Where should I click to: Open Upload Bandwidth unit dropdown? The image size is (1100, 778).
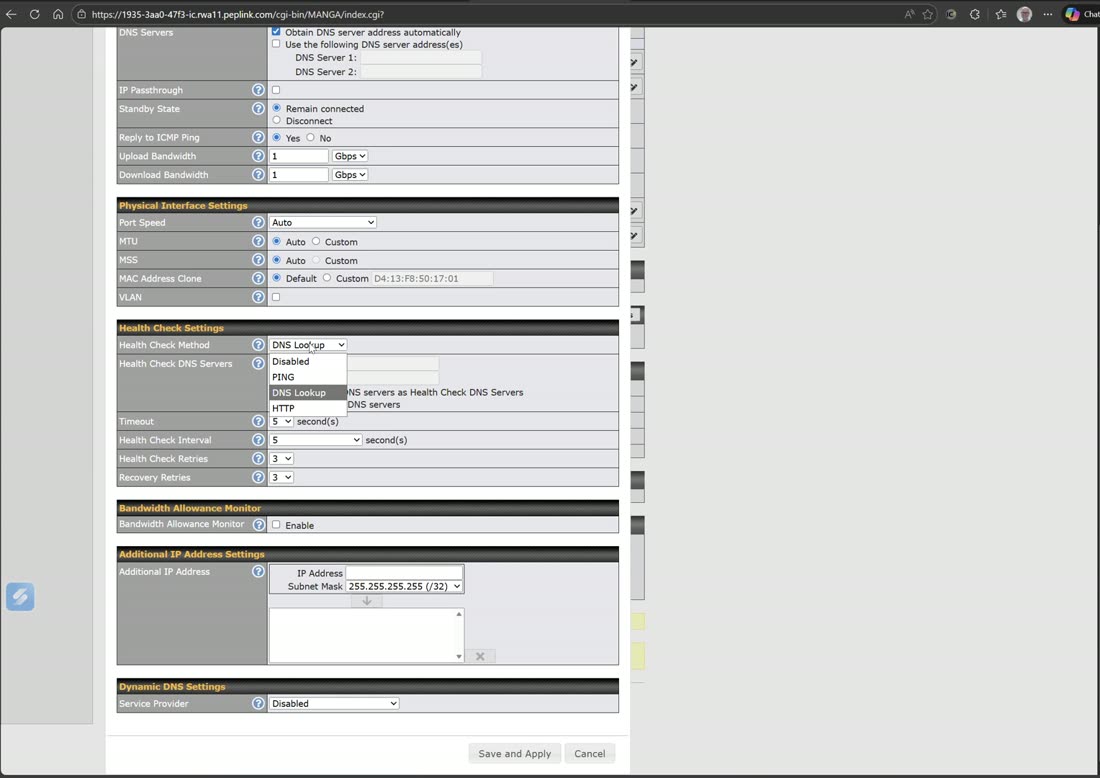[x=349, y=156]
